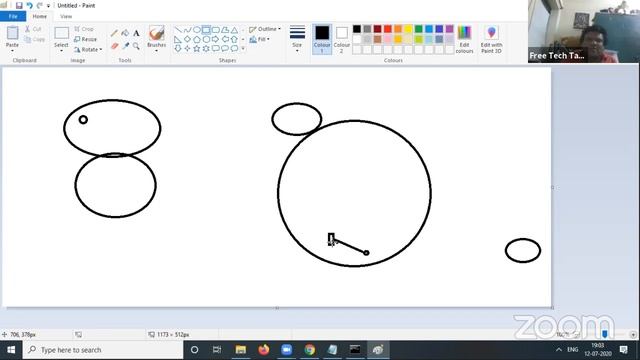640x360 pixels.
Task: Open the line Size dropdown
Action: pos(297,39)
